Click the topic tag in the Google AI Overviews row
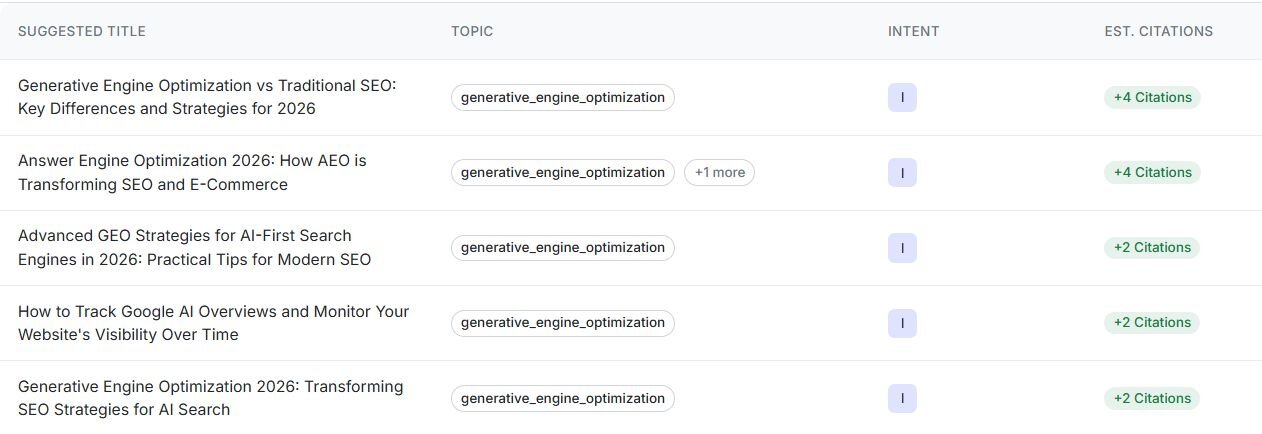The height and width of the screenshot is (434, 1262). pos(562,322)
